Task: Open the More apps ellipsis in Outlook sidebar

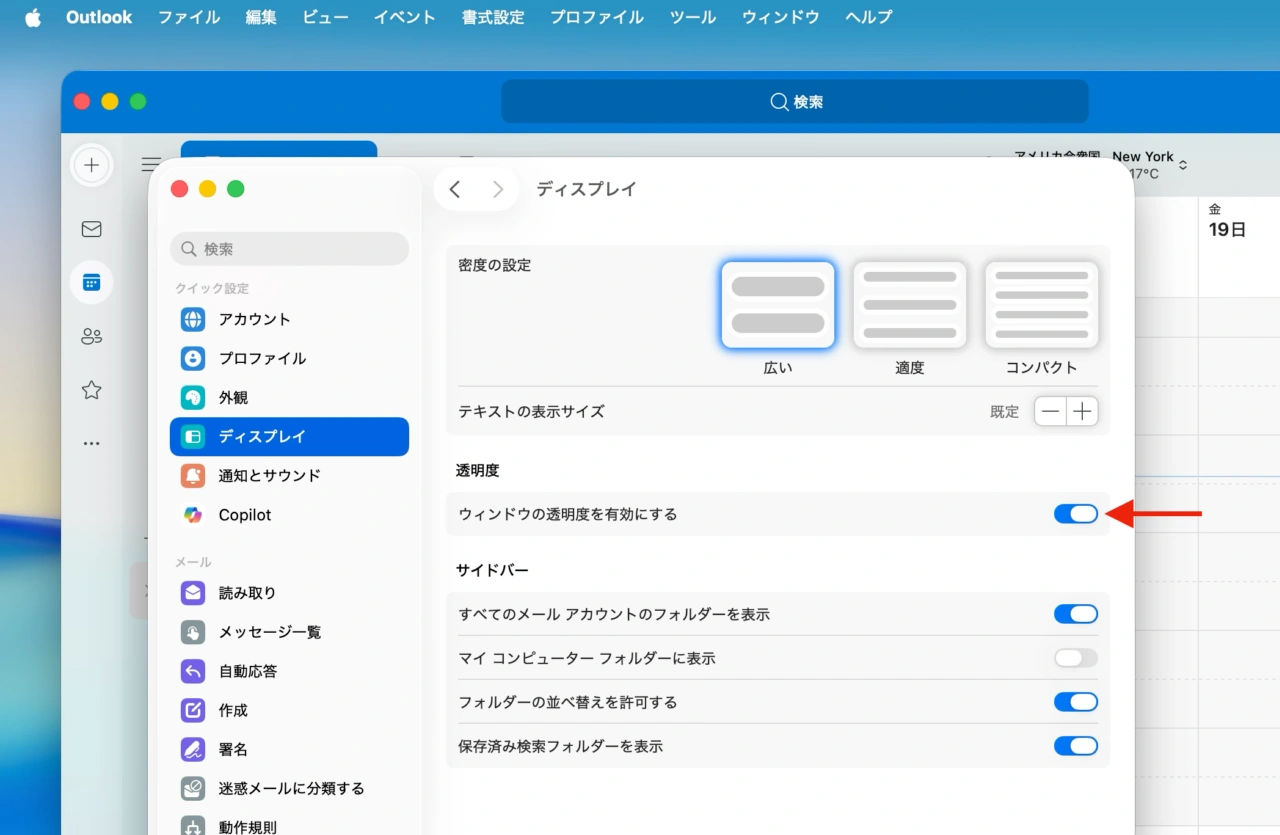Action: click(x=91, y=443)
